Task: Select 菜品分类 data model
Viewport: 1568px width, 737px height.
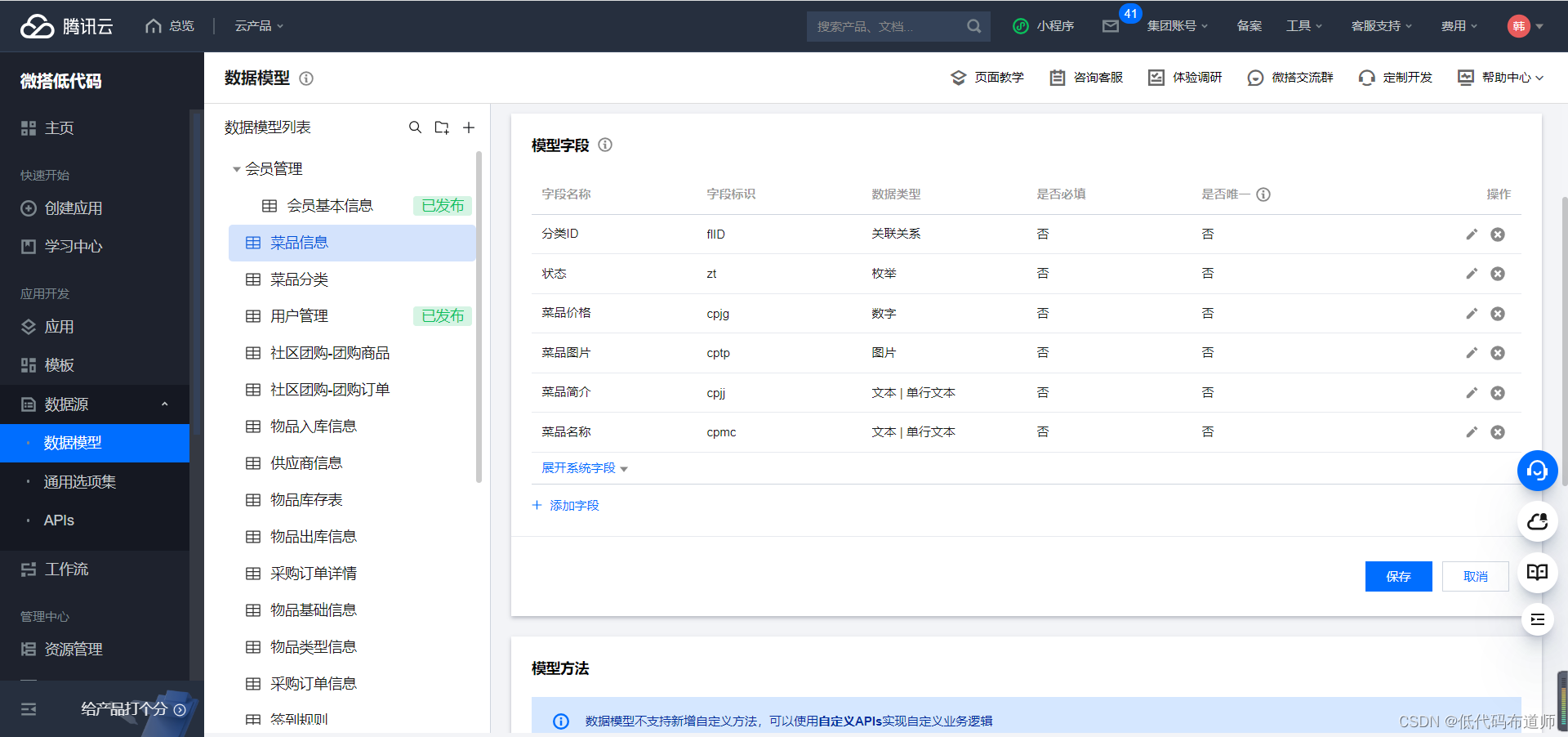Action: (x=352, y=279)
